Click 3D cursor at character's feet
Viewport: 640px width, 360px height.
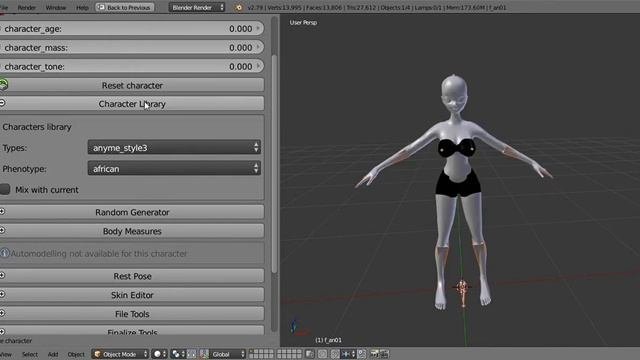tap(462, 288)
